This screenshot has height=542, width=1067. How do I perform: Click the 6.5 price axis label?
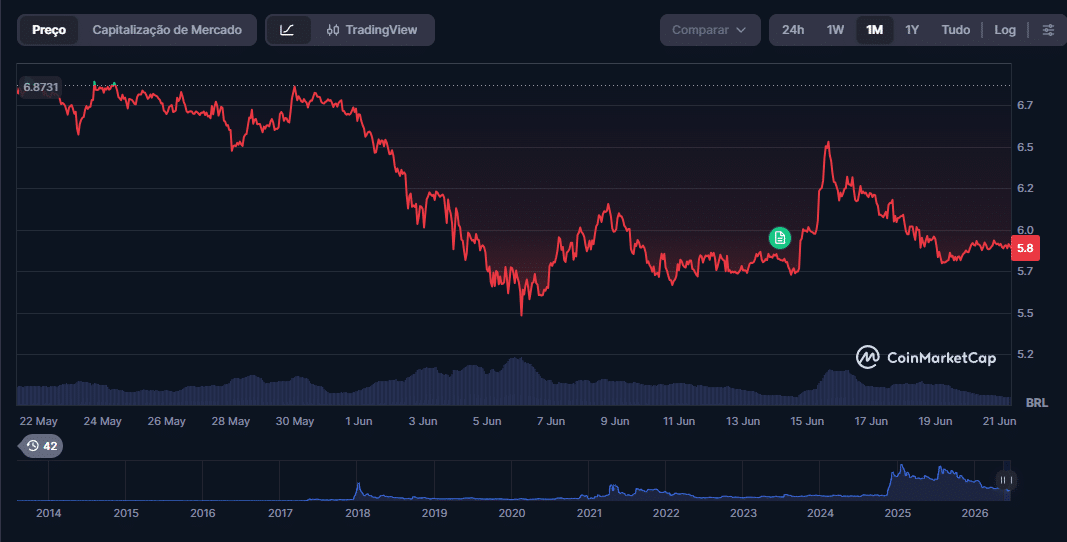1025,147
